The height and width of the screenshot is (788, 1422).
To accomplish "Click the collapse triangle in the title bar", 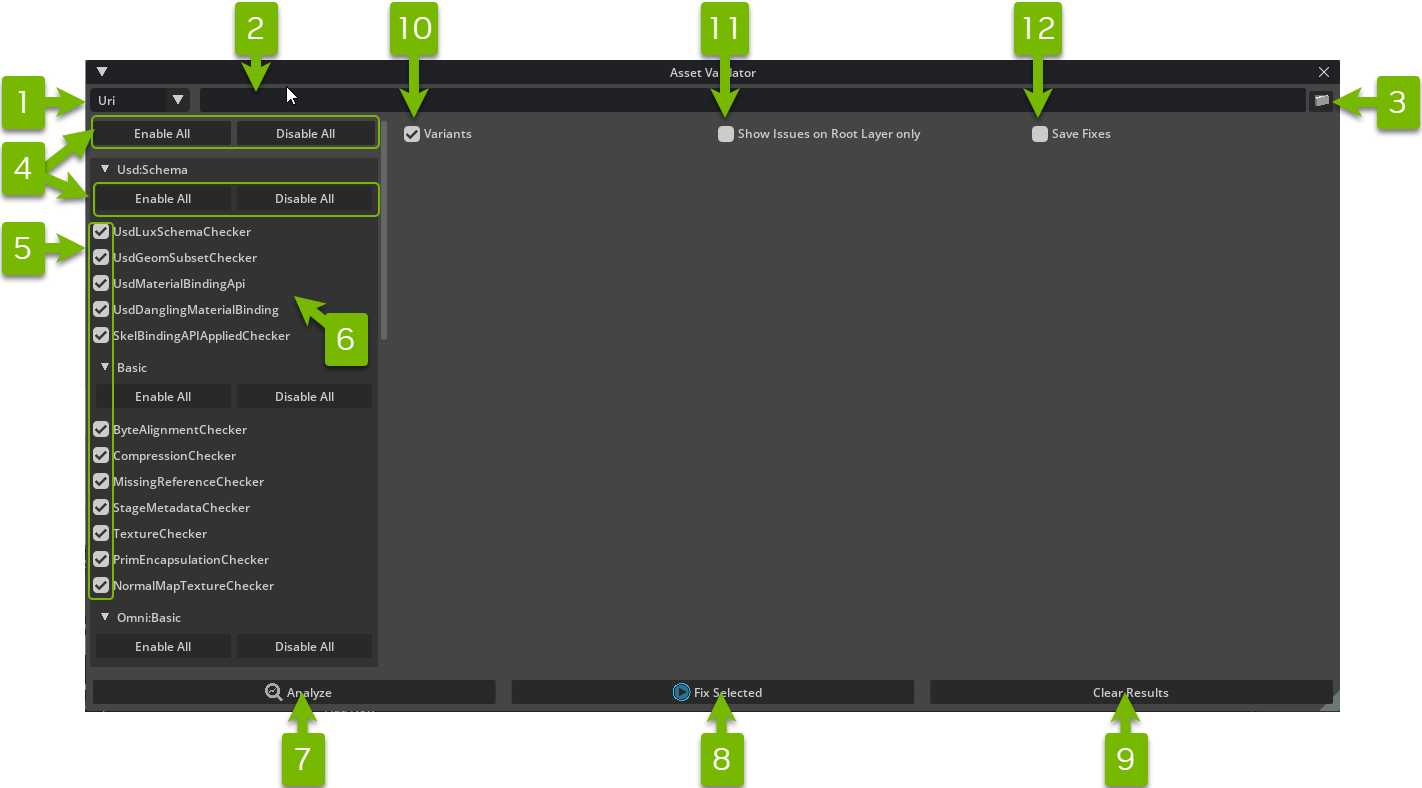I will (x=101, y=71).
